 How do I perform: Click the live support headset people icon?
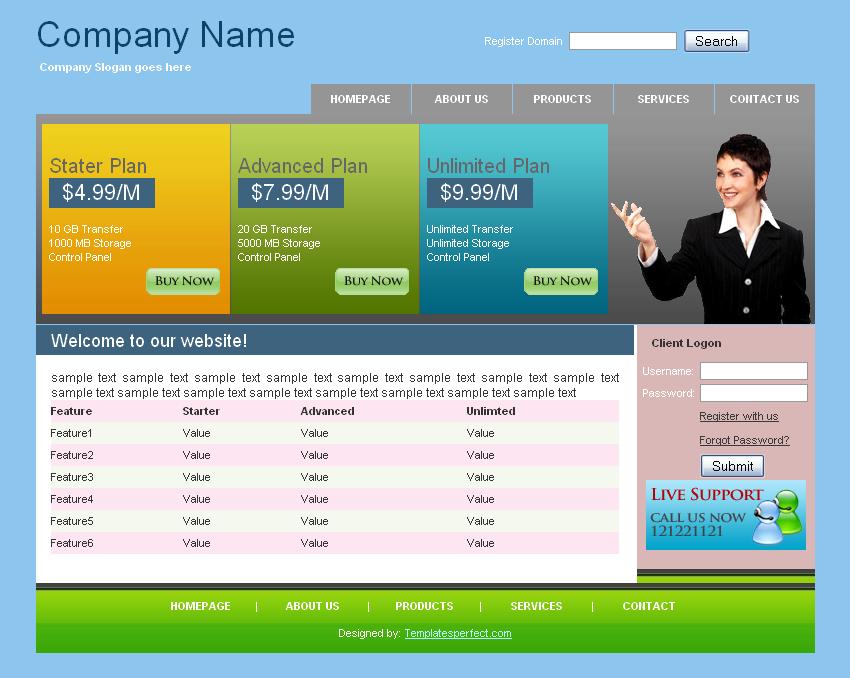click(777, 516)
